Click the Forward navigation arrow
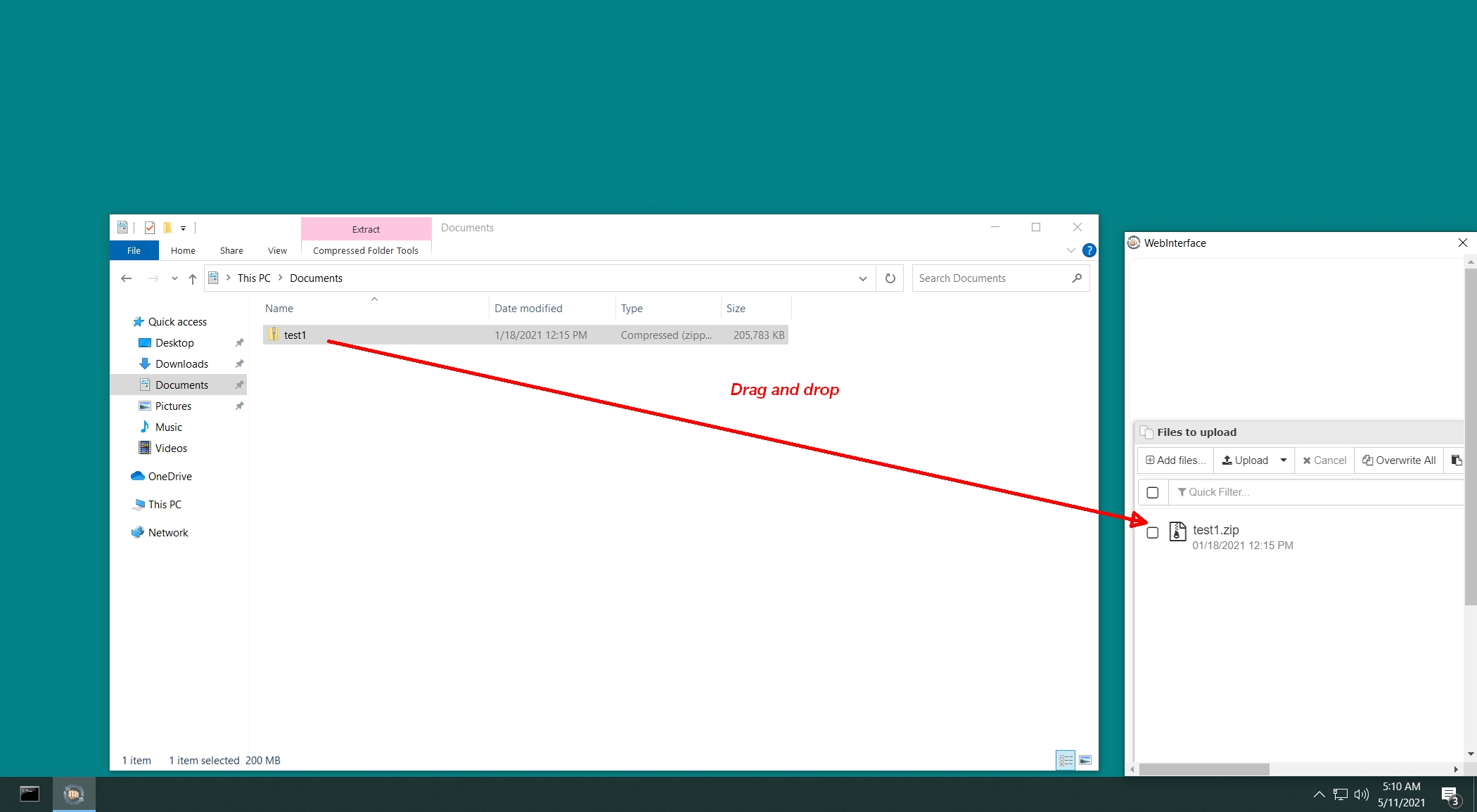The image size is (1477, 812). tap(153, 278)
